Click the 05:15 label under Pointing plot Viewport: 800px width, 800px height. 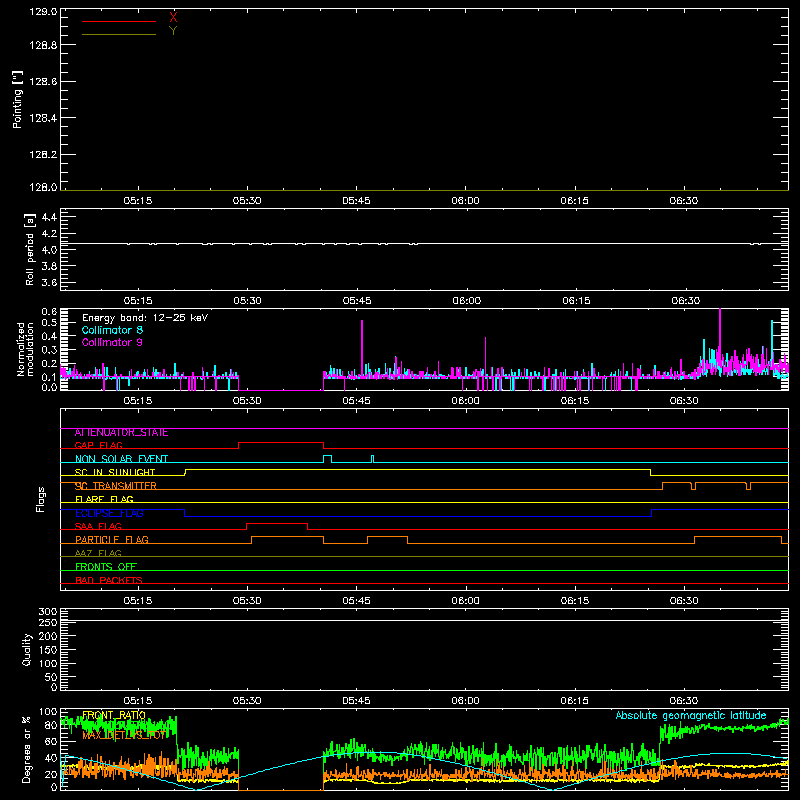138,201
